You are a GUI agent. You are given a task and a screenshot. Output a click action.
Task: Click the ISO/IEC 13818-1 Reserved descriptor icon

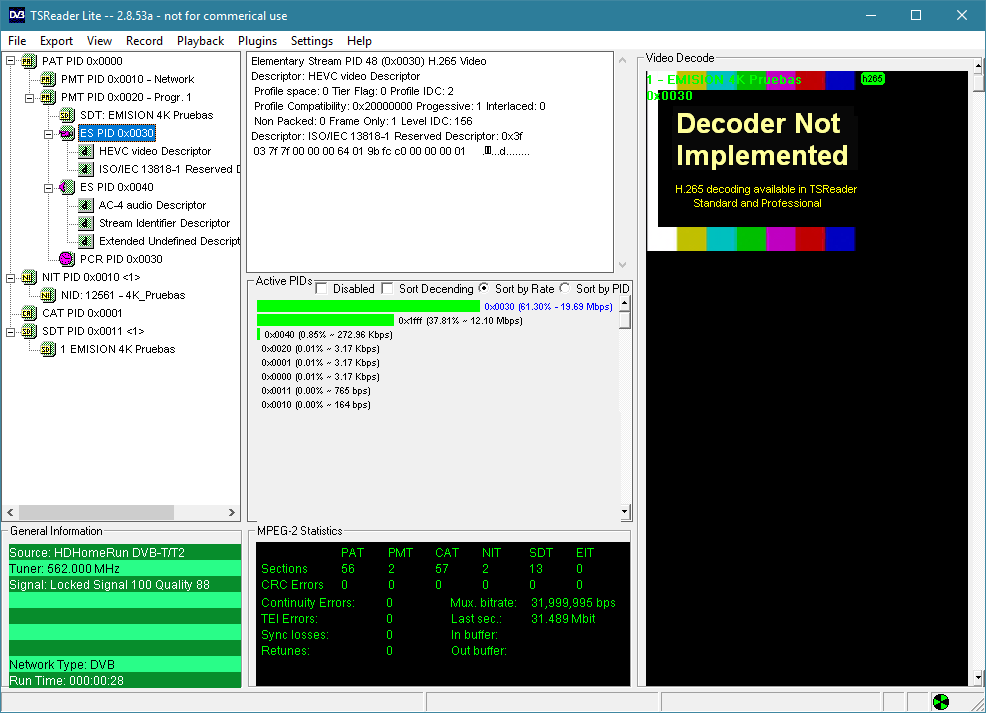coord(86,169)
